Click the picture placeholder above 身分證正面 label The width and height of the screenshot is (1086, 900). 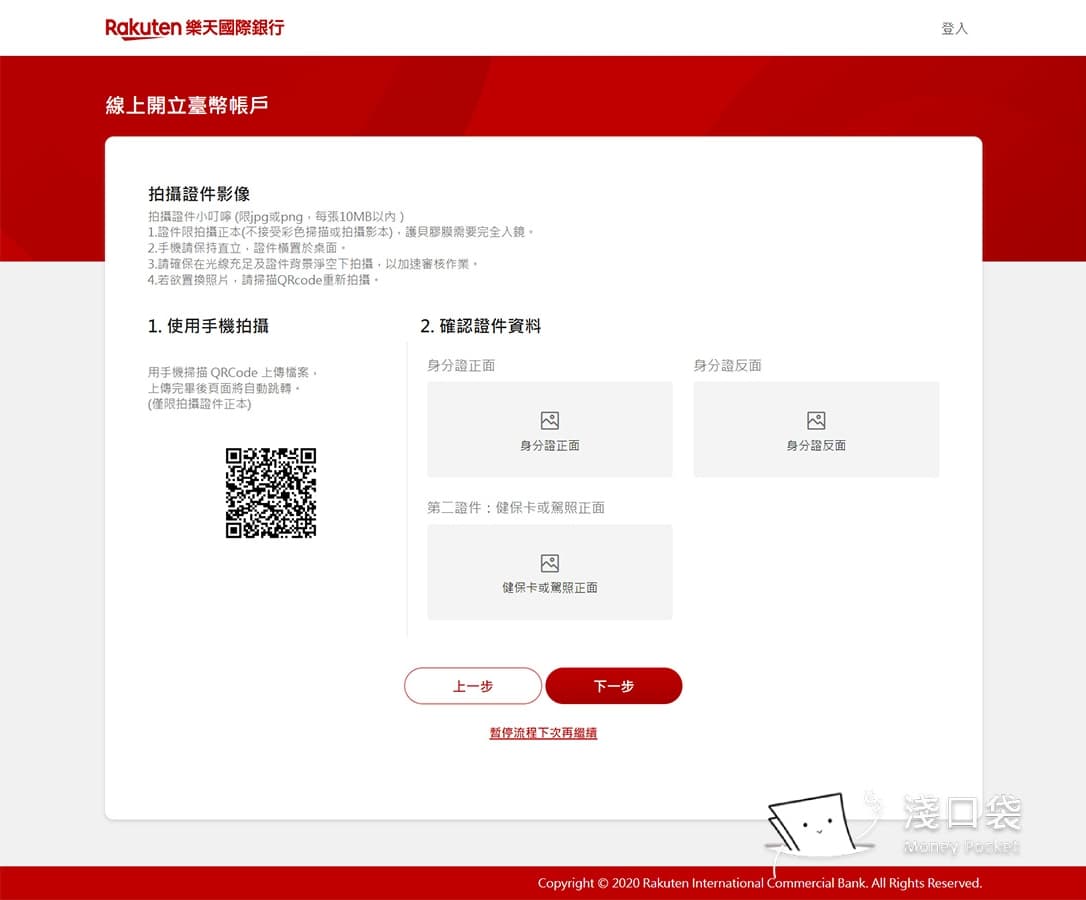[x=549, y=421]
